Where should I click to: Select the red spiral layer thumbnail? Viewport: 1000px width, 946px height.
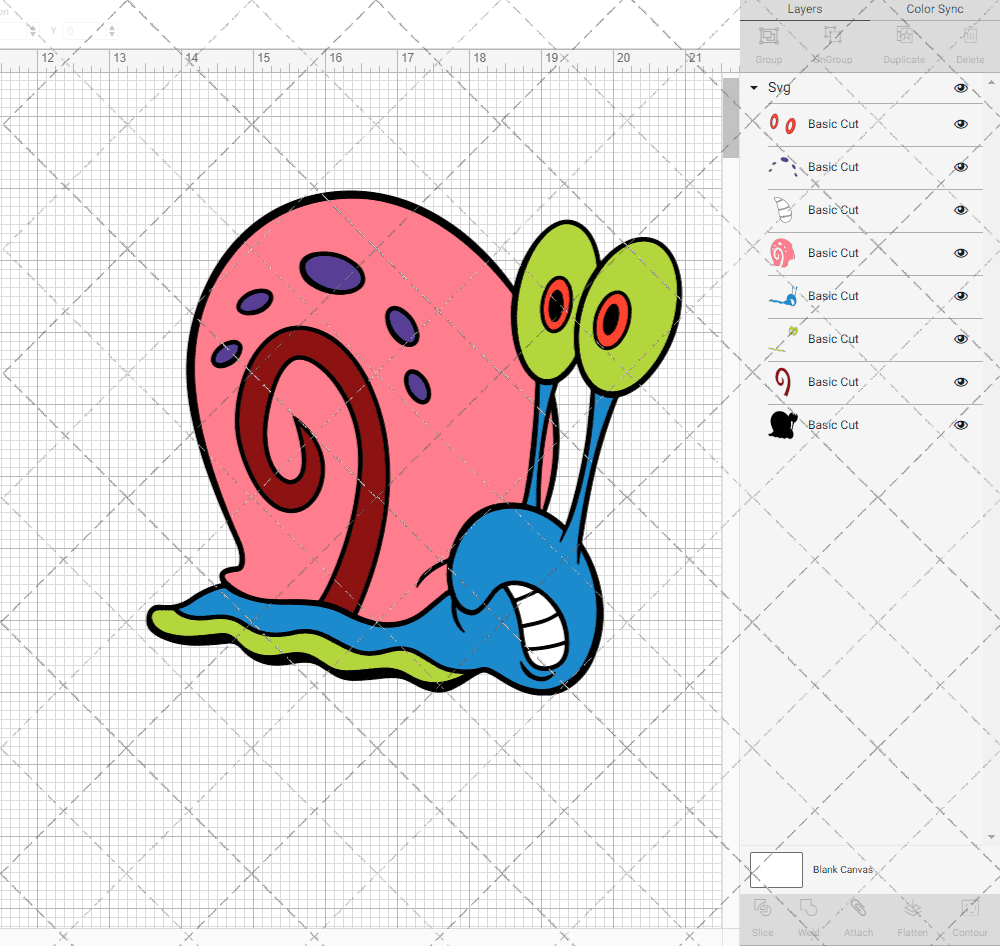pyautogui.click(x=783, y=382)
